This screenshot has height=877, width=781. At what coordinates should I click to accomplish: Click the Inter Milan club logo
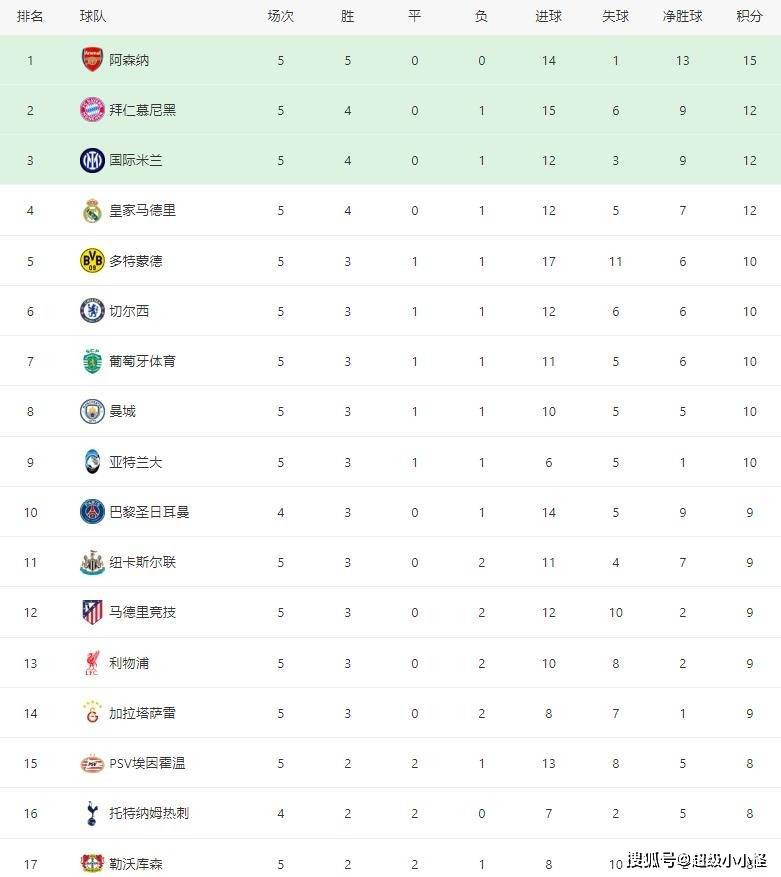click(92, 160)
